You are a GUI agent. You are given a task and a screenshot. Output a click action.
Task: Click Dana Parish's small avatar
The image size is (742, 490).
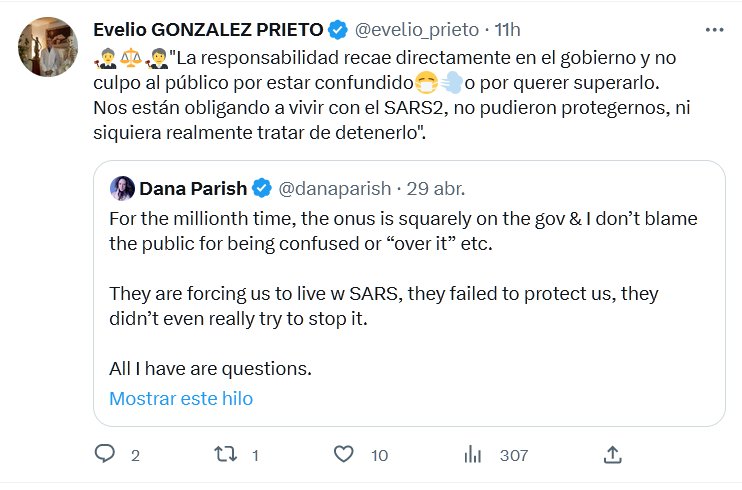[122, 187]
